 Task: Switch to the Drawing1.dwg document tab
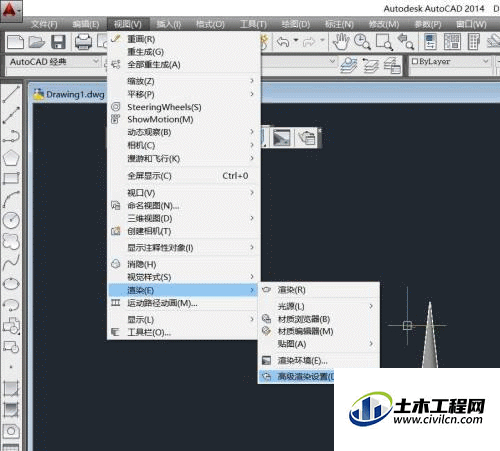point(69,95)
